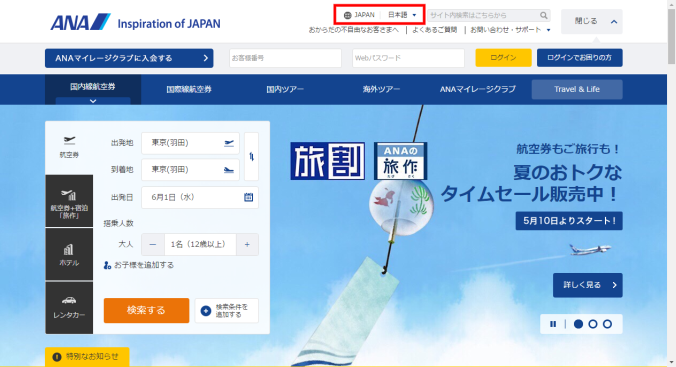This screenshot has width=676, height=367.
Task: Select the 海外ツアー menu tab
Action: click(x=381, y=89)
